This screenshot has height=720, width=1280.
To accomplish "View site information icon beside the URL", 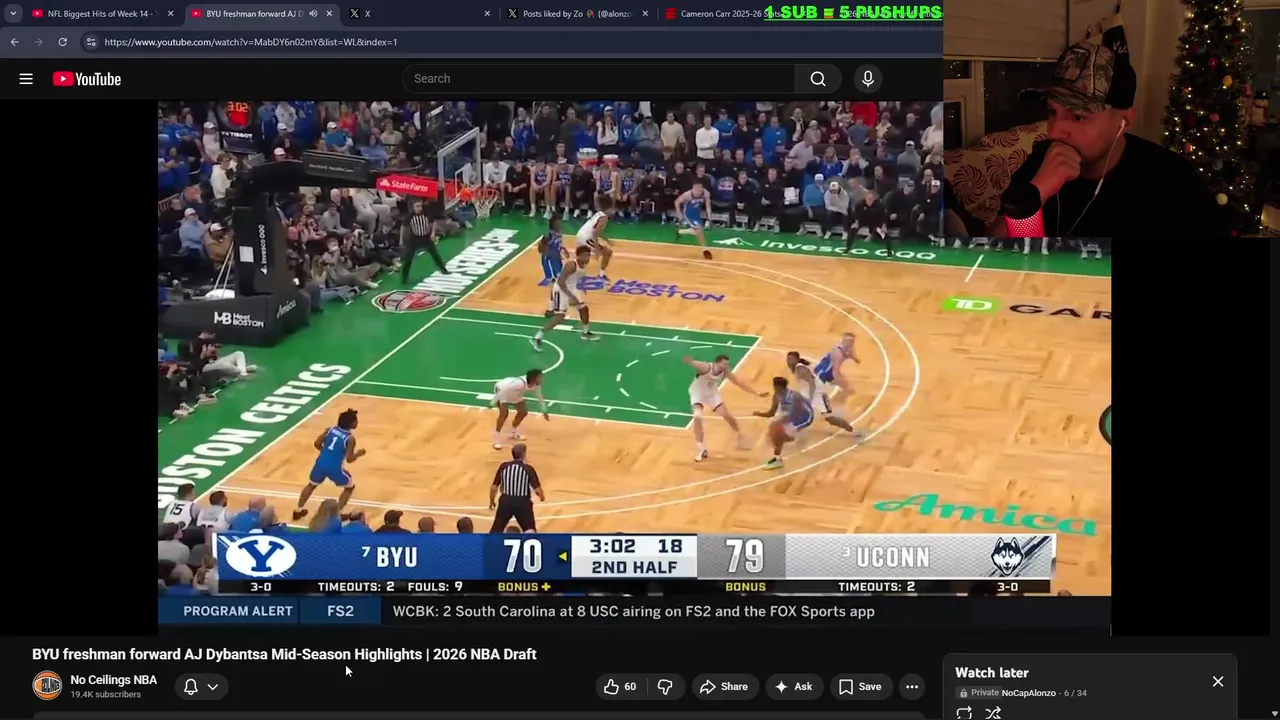I will pyautogui.click(x=91, y=42).
